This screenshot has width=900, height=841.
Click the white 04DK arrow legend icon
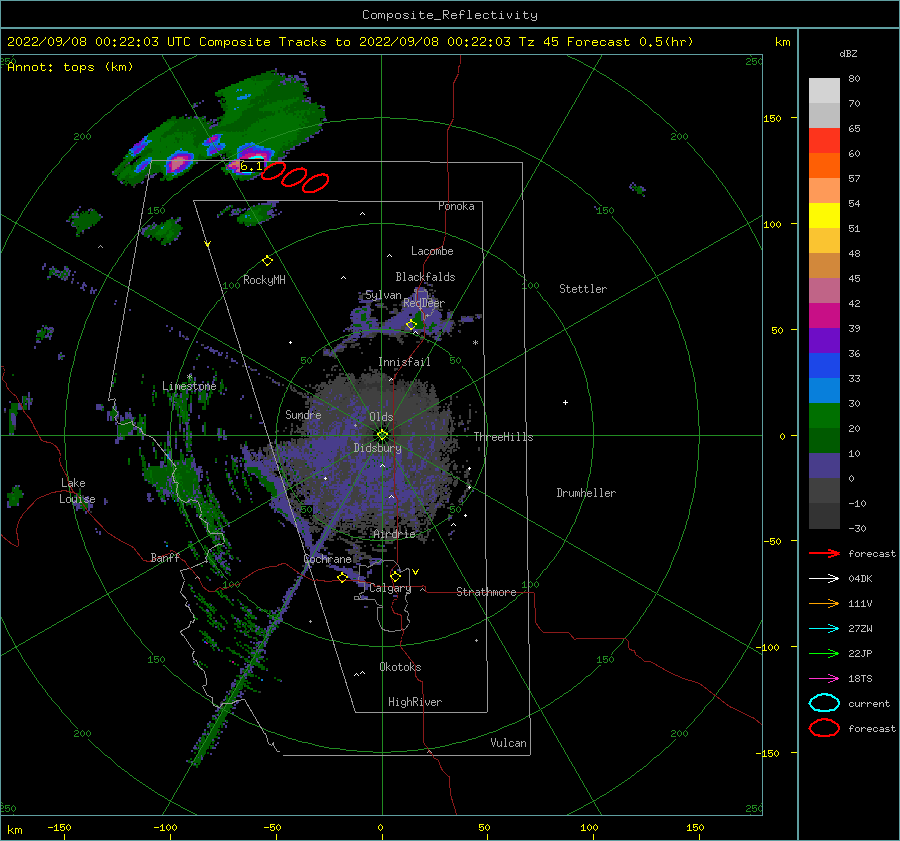coord(824,579)
